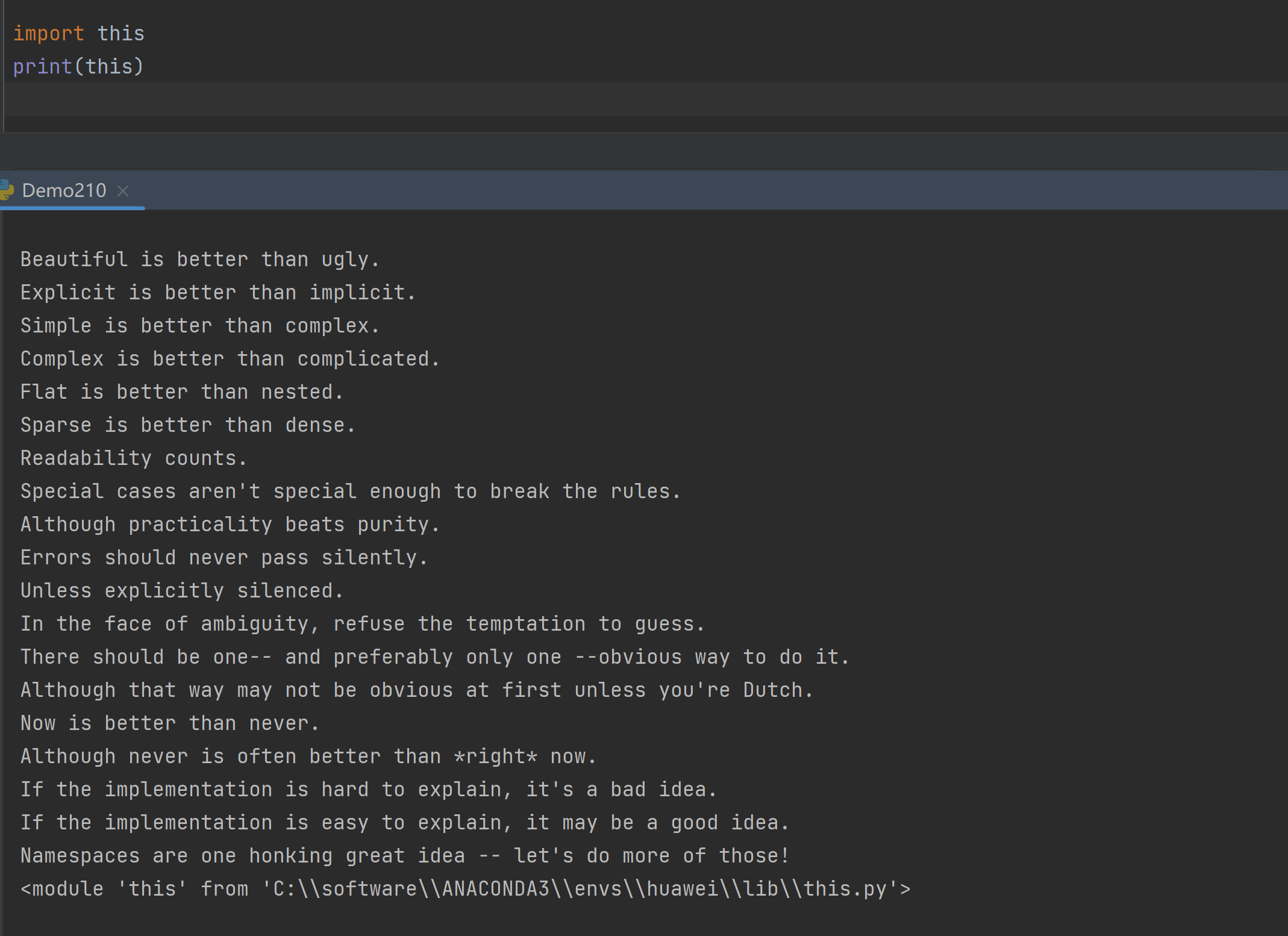Click the 'Beautiful is better than ugly' line
Screen dimensions: 1288x936
[199, 260]
